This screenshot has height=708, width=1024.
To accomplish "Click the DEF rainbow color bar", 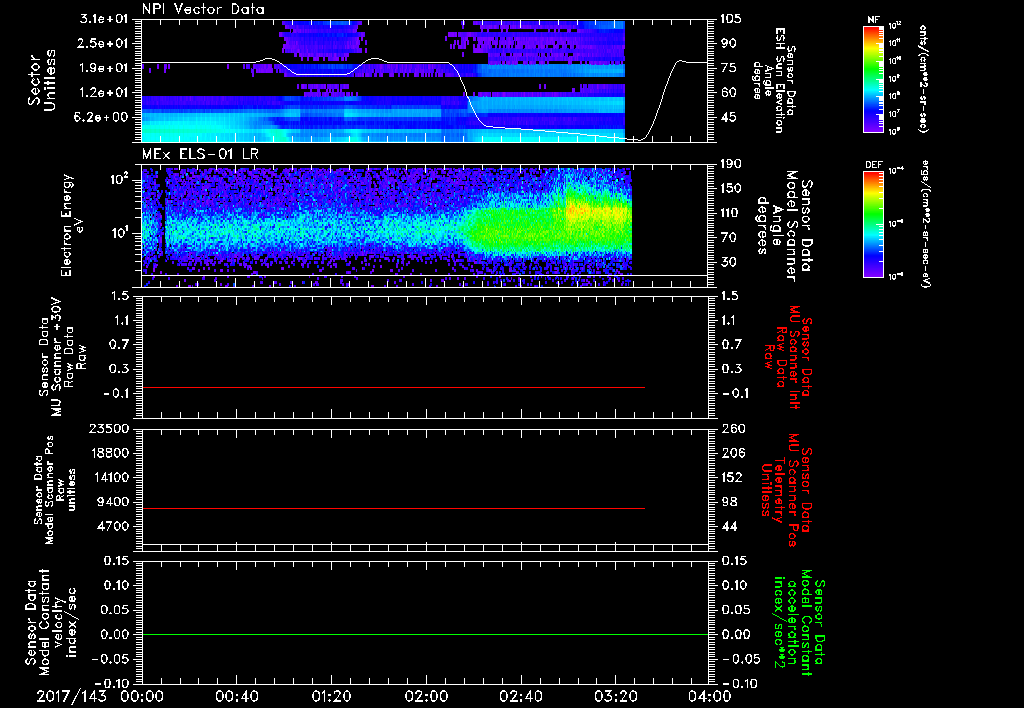I will 873,224.
